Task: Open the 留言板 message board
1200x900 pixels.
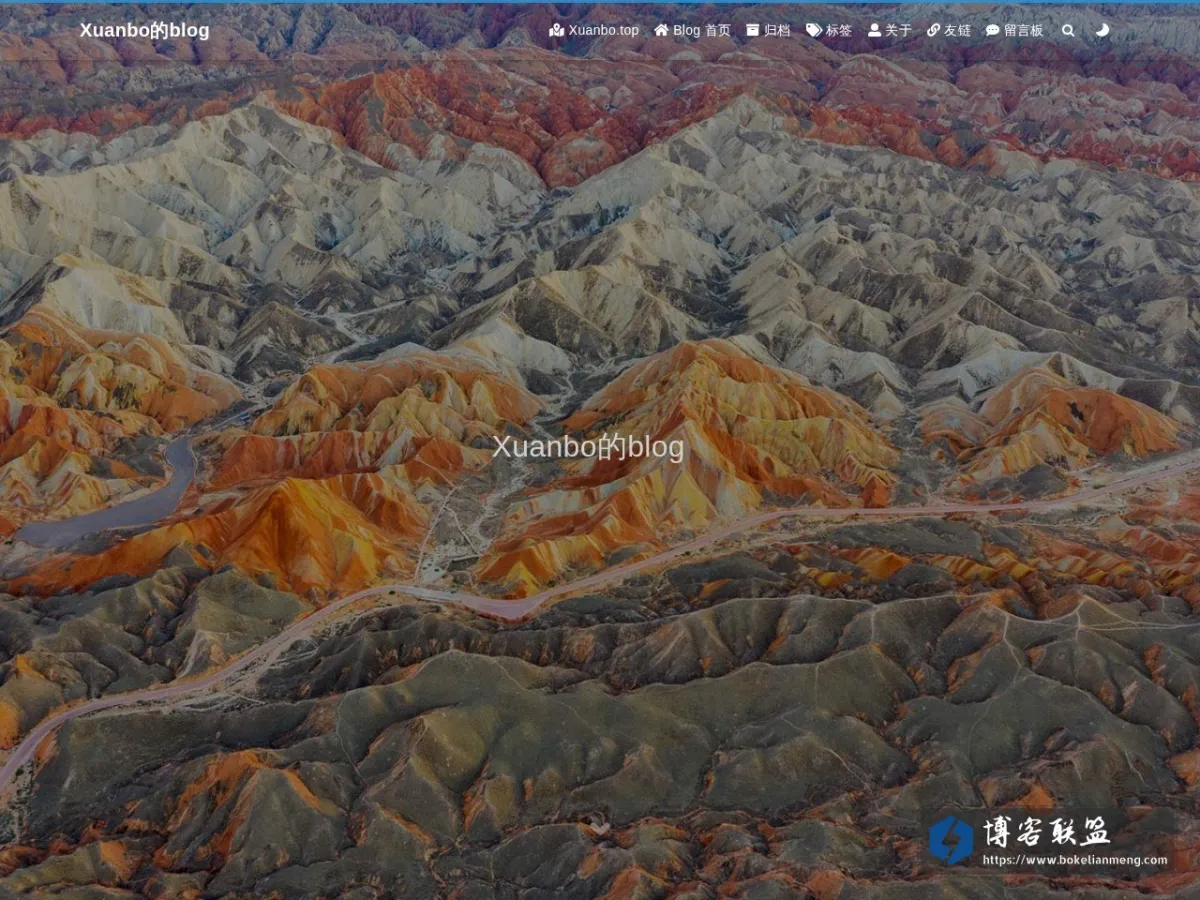Action: point(1014,30)
